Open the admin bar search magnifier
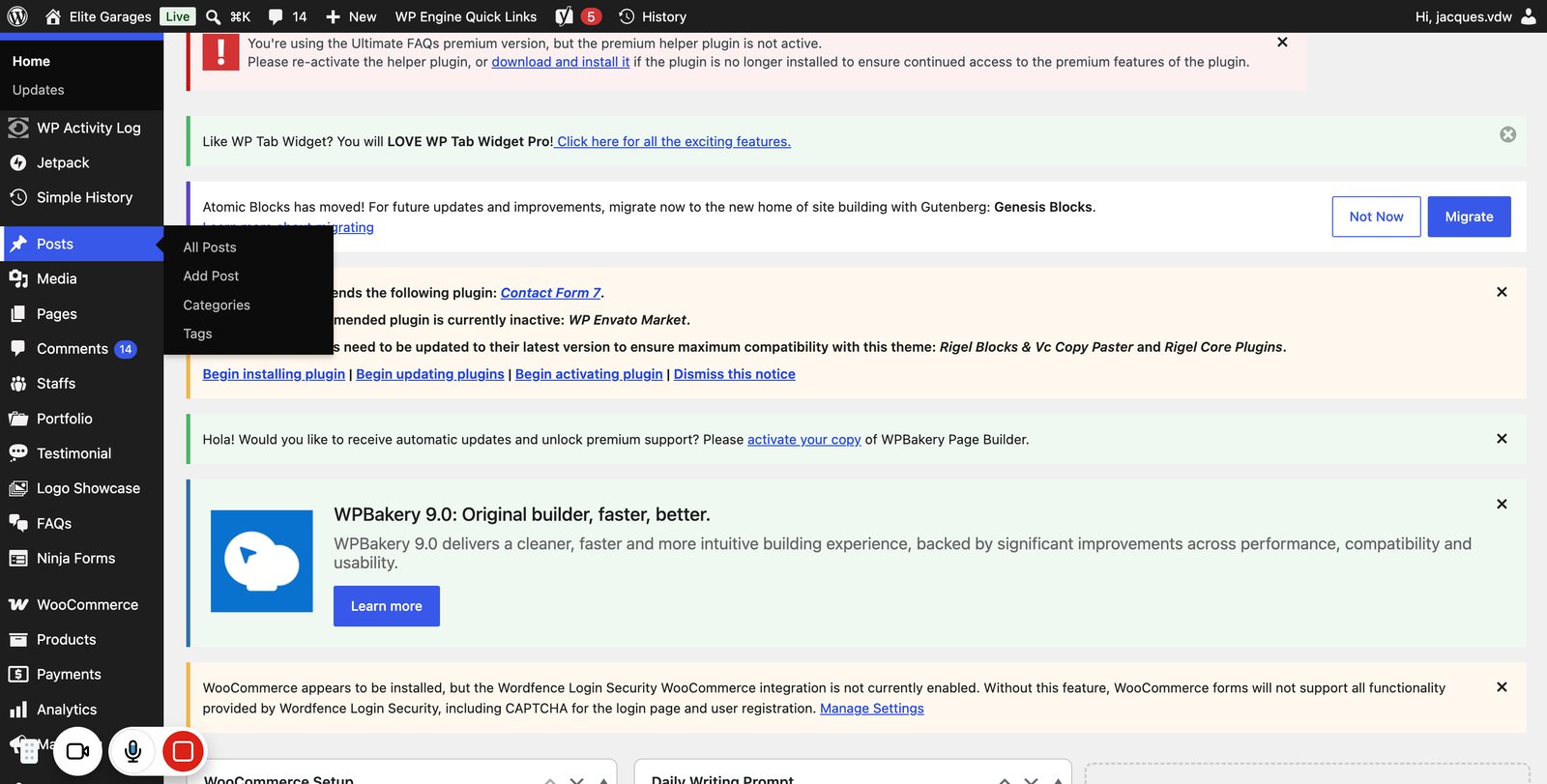The height and width of the screenshot is (784, 1547). click(x=214, y=16)
